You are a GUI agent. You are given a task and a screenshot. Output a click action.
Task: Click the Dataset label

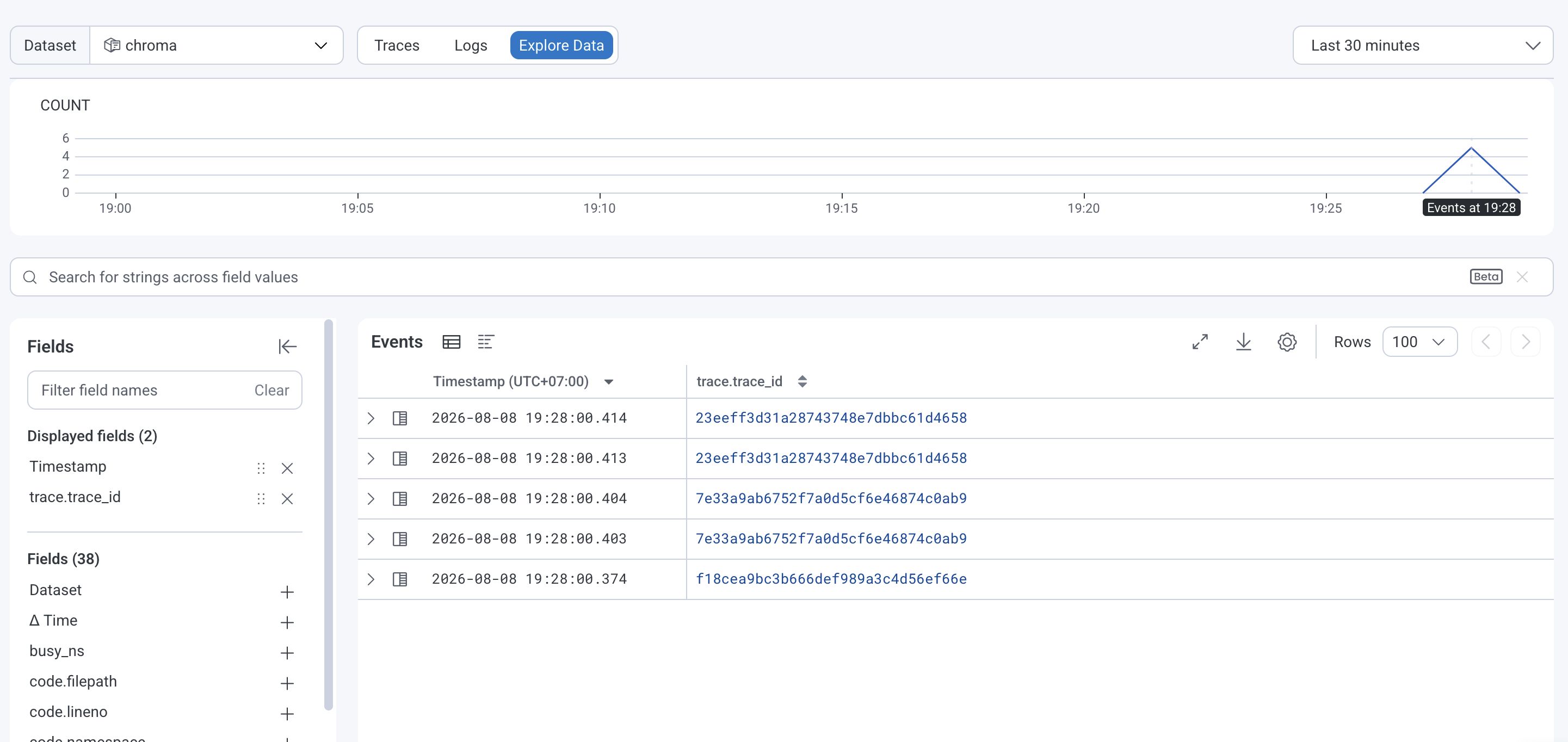point(50,45)
